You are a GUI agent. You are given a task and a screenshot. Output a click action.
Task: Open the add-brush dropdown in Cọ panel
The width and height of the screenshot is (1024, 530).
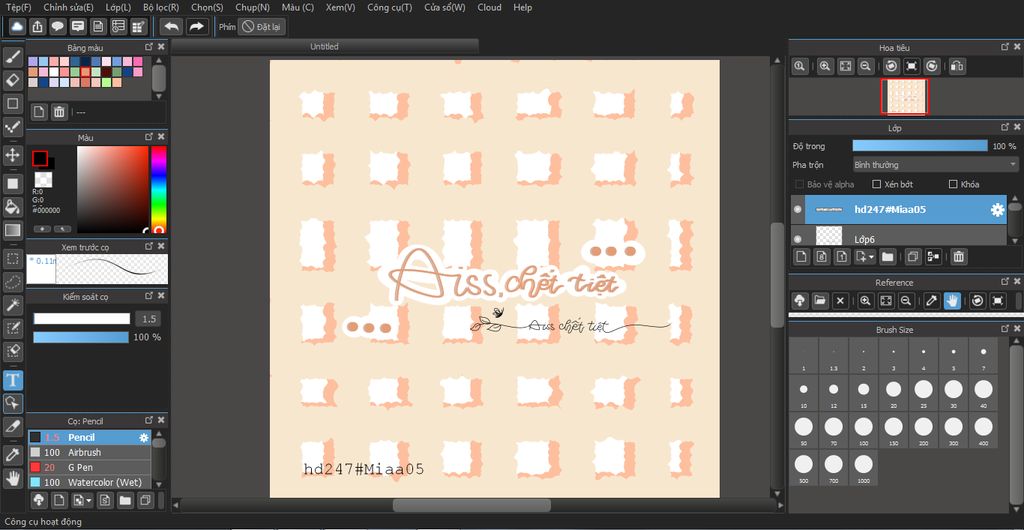click(83, 501)
